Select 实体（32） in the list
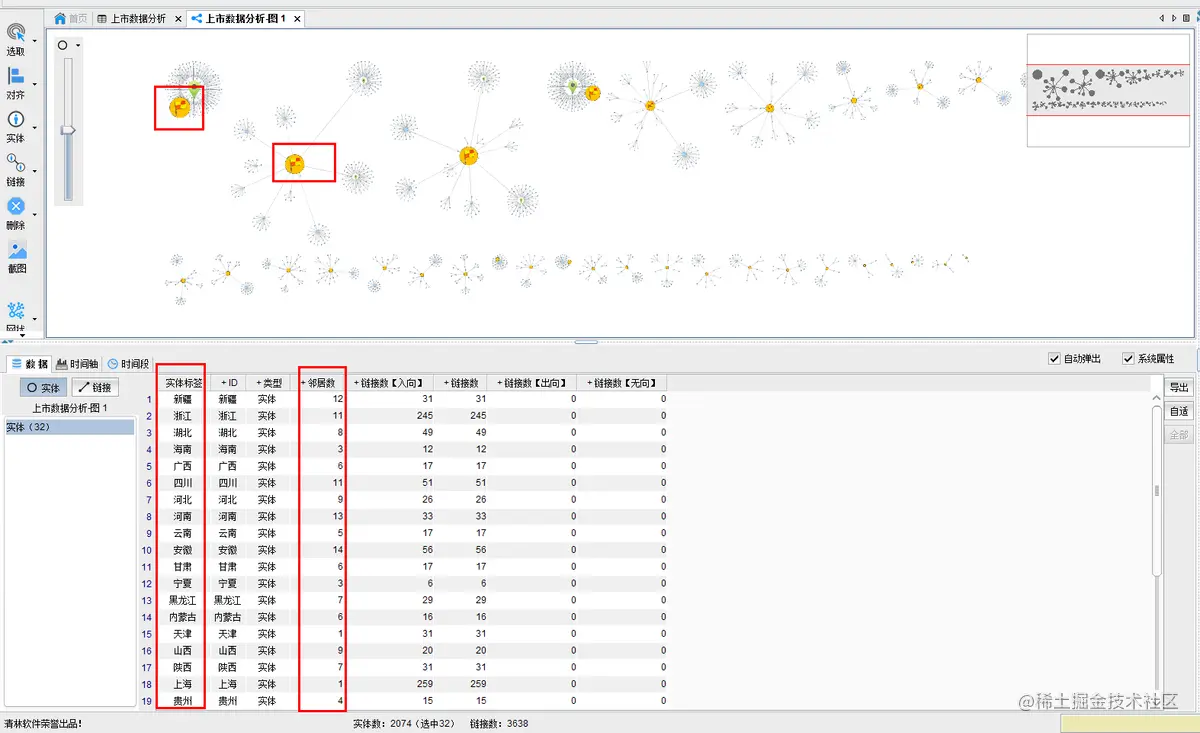 pyautogui.click(x=70, y=427)
